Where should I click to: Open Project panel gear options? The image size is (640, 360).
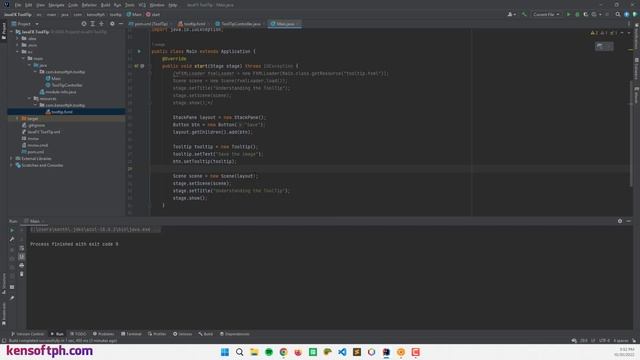point(112,24)
